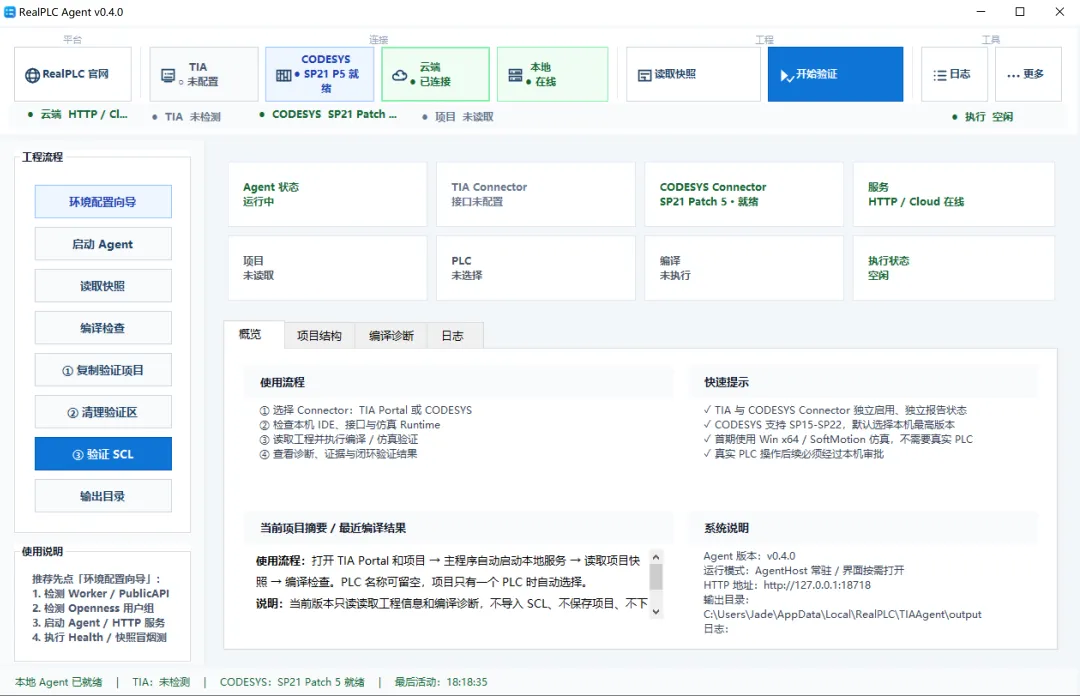
Task: Switch to the 编译诊断 tab
Action: pyautogui.click(x=391, y=336)
